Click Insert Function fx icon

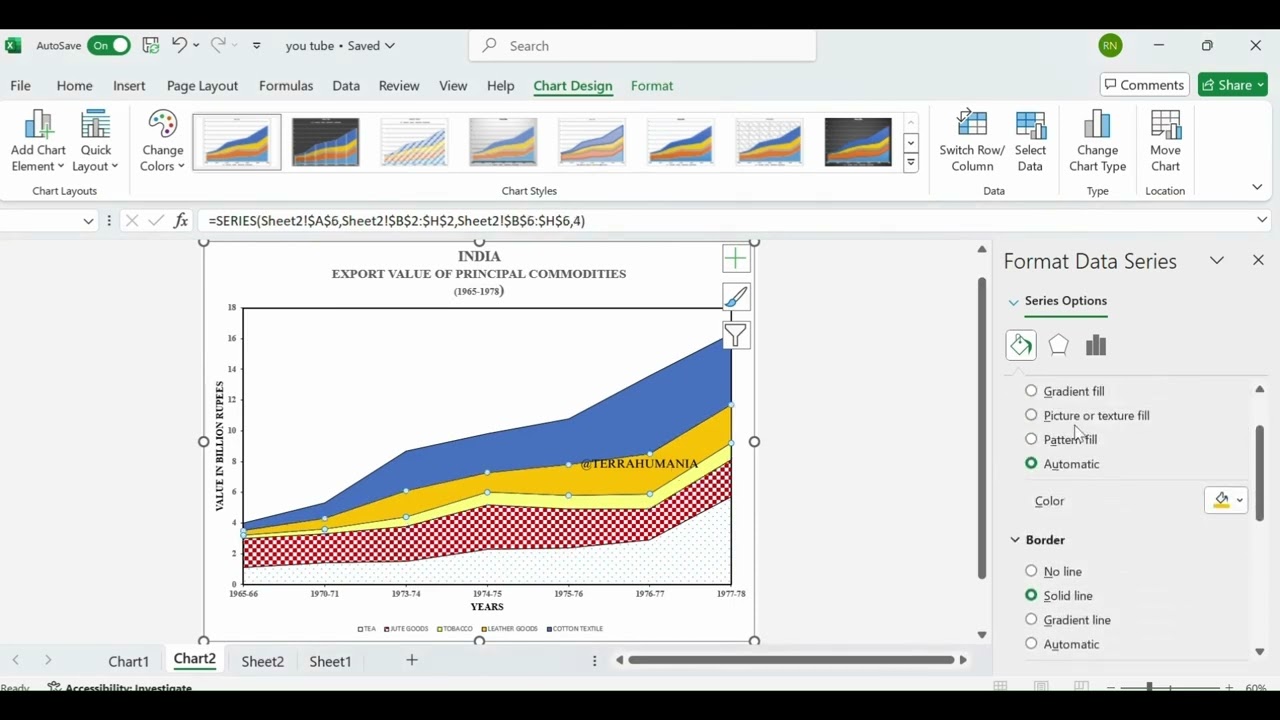point(181,220)
